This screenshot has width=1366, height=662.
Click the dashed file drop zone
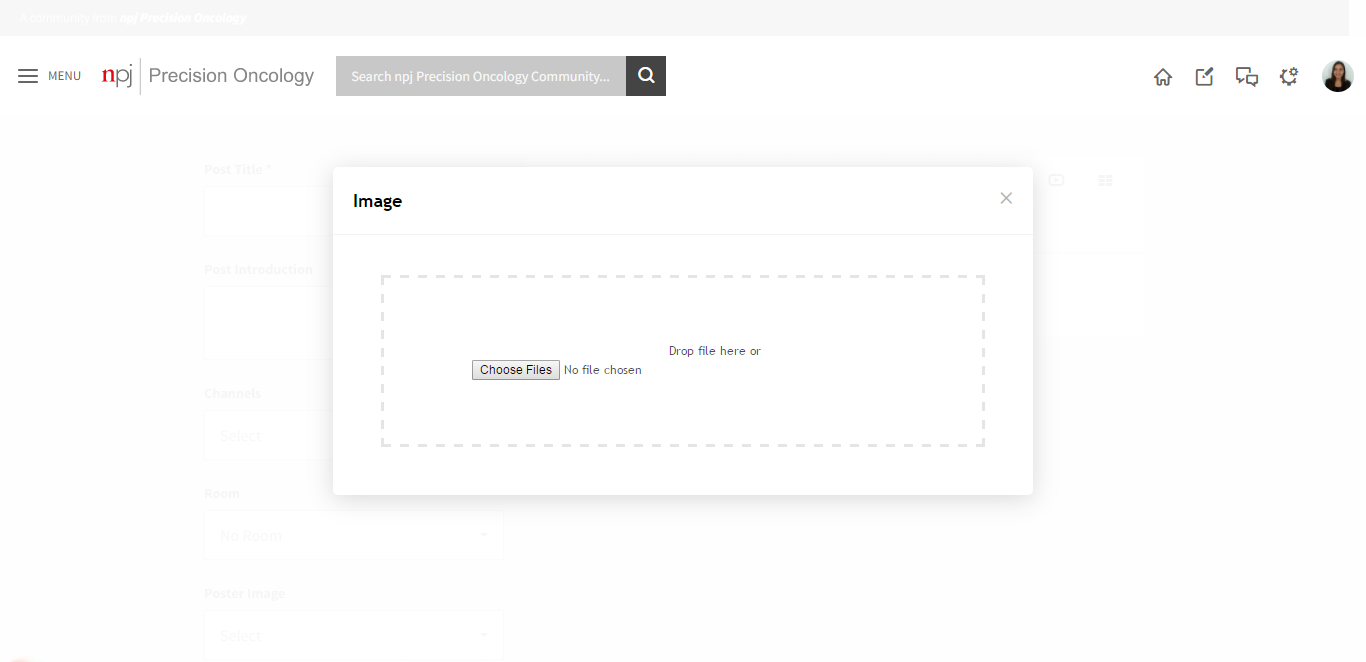[683, 361]
